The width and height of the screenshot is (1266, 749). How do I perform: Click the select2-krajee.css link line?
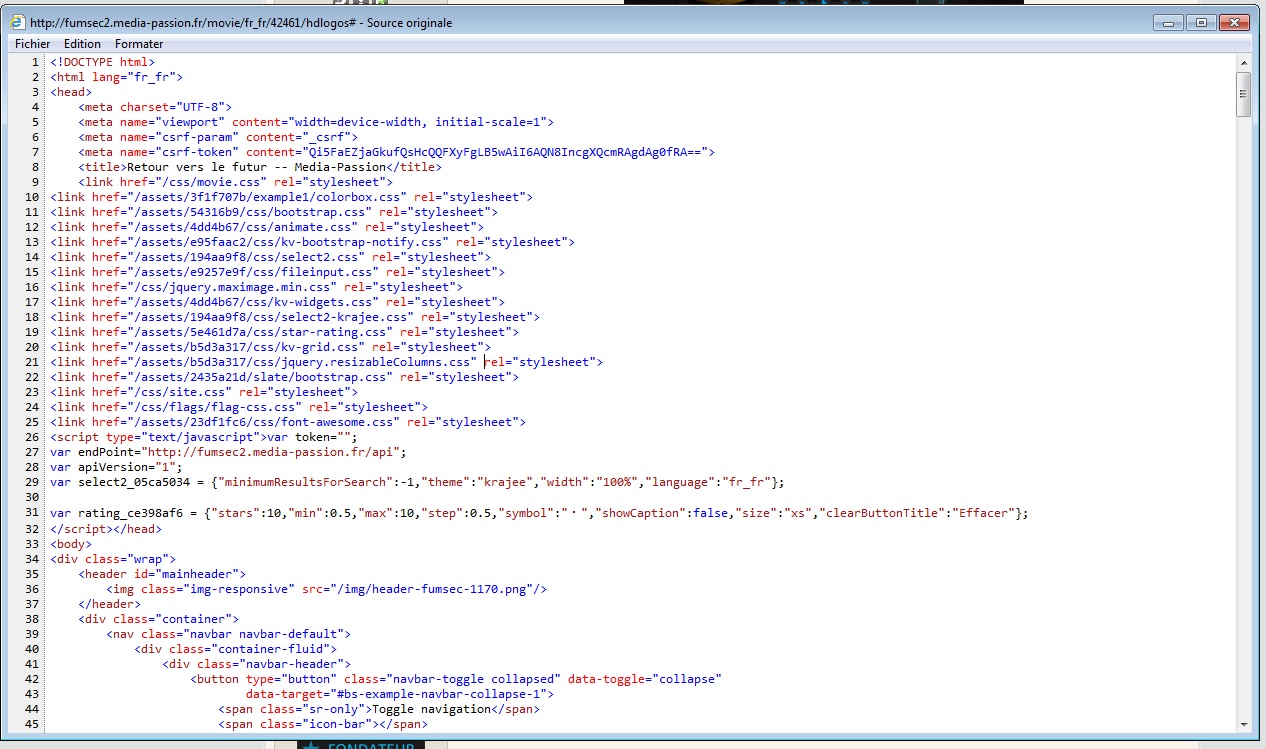[x=295, y=317]
